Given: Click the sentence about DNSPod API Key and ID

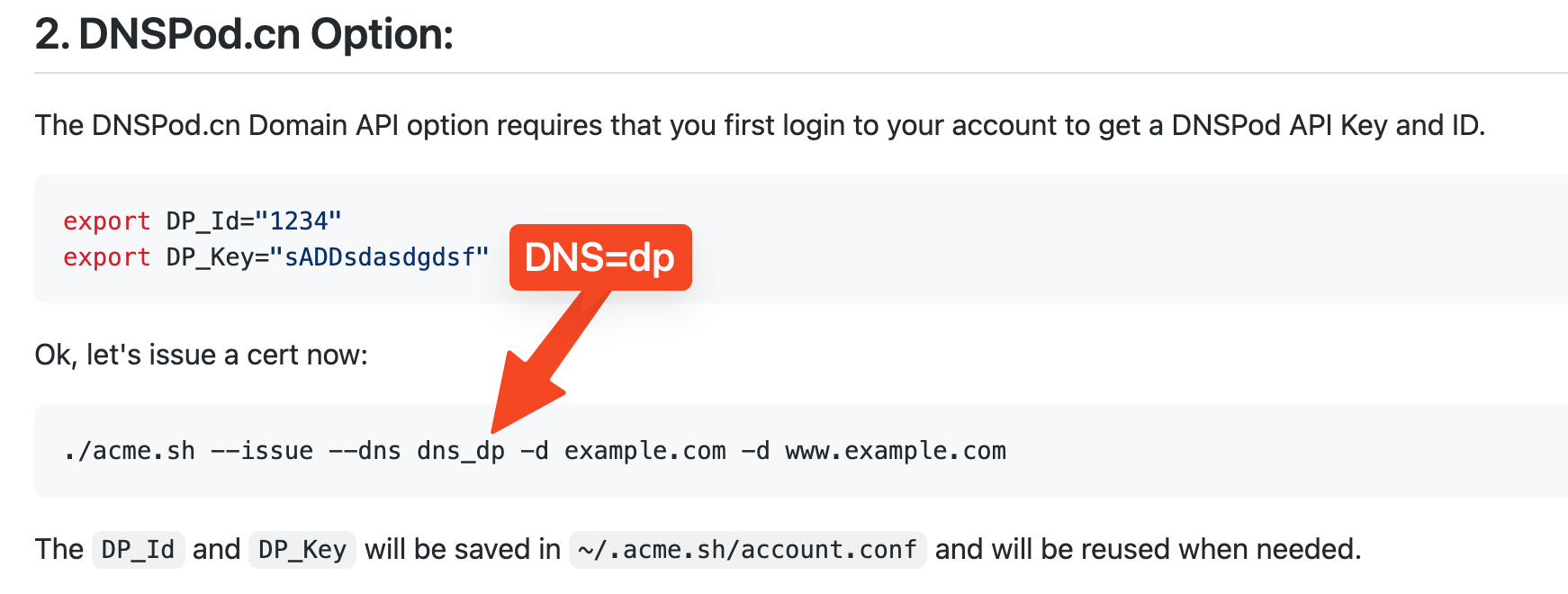Looking at the screenshot, I should pos(760,125).
